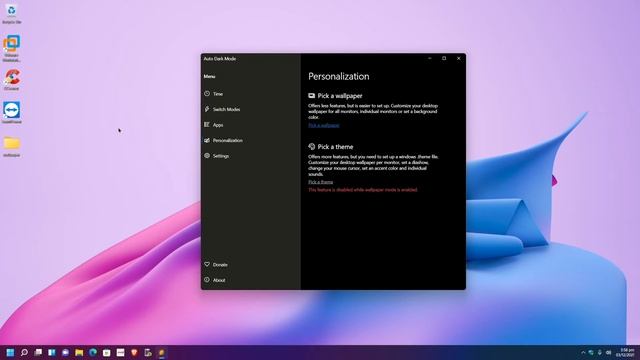Select the TeamViewer desktop shortcut
This screenshot has height=360, width=640.
coord(11,113)
